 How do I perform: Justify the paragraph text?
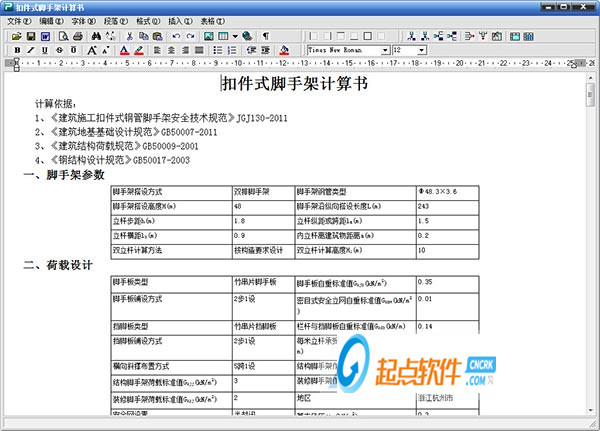[199, 50]
